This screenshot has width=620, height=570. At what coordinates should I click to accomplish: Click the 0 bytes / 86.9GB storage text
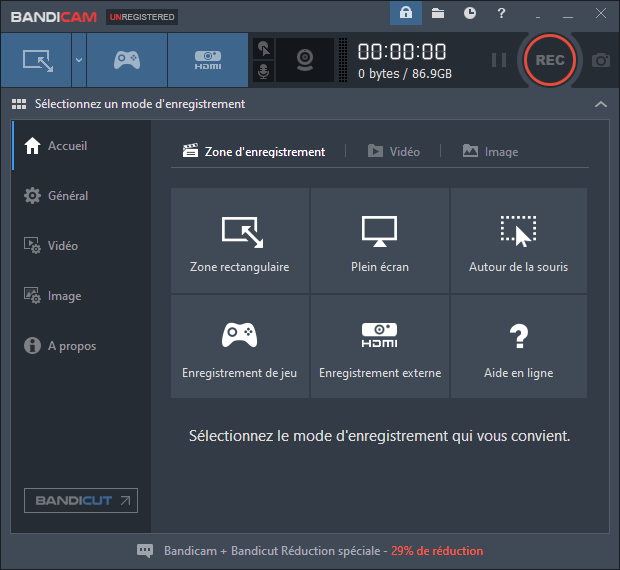point(405,74)
